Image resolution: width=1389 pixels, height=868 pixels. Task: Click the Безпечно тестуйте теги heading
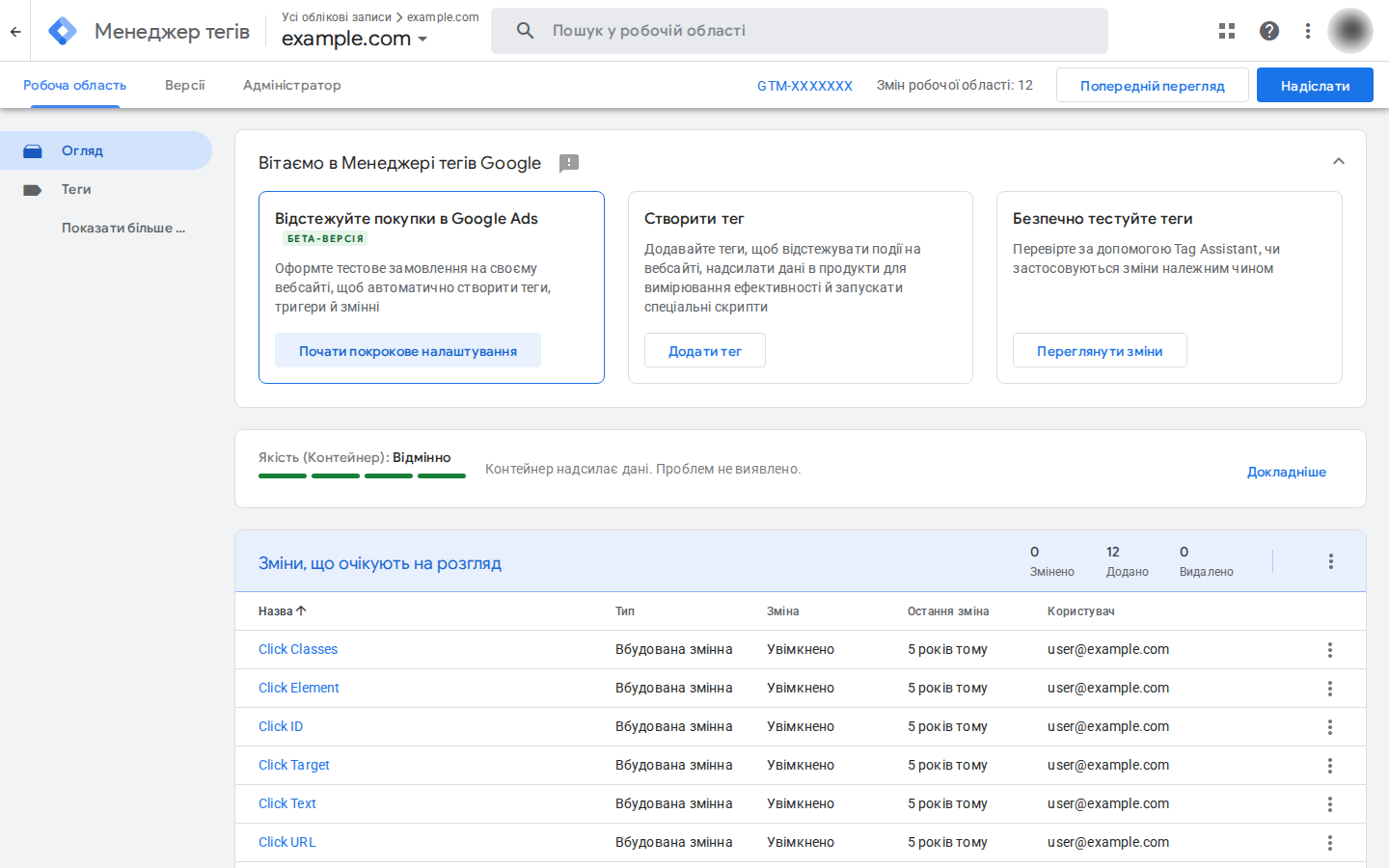point(1103,218)
